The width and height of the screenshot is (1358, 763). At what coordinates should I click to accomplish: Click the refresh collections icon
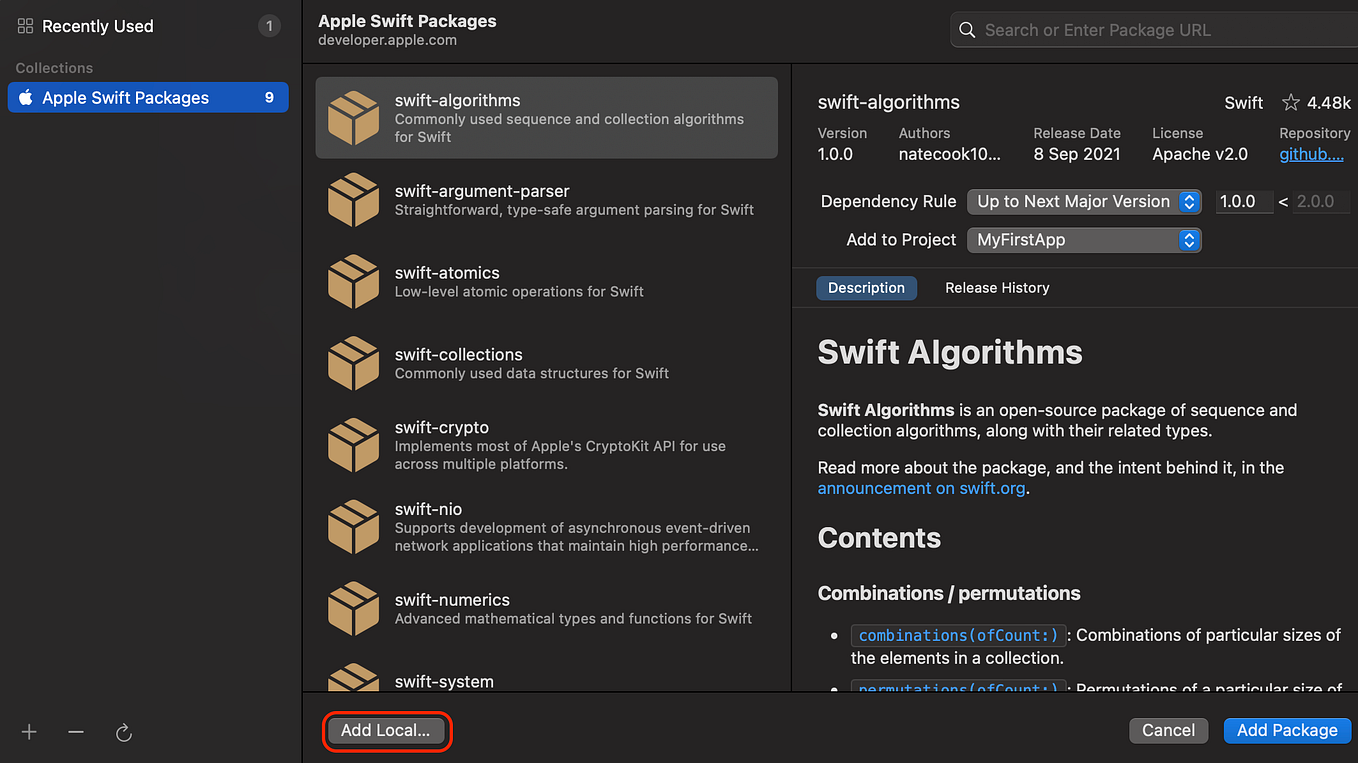click(x=123, y=732)
